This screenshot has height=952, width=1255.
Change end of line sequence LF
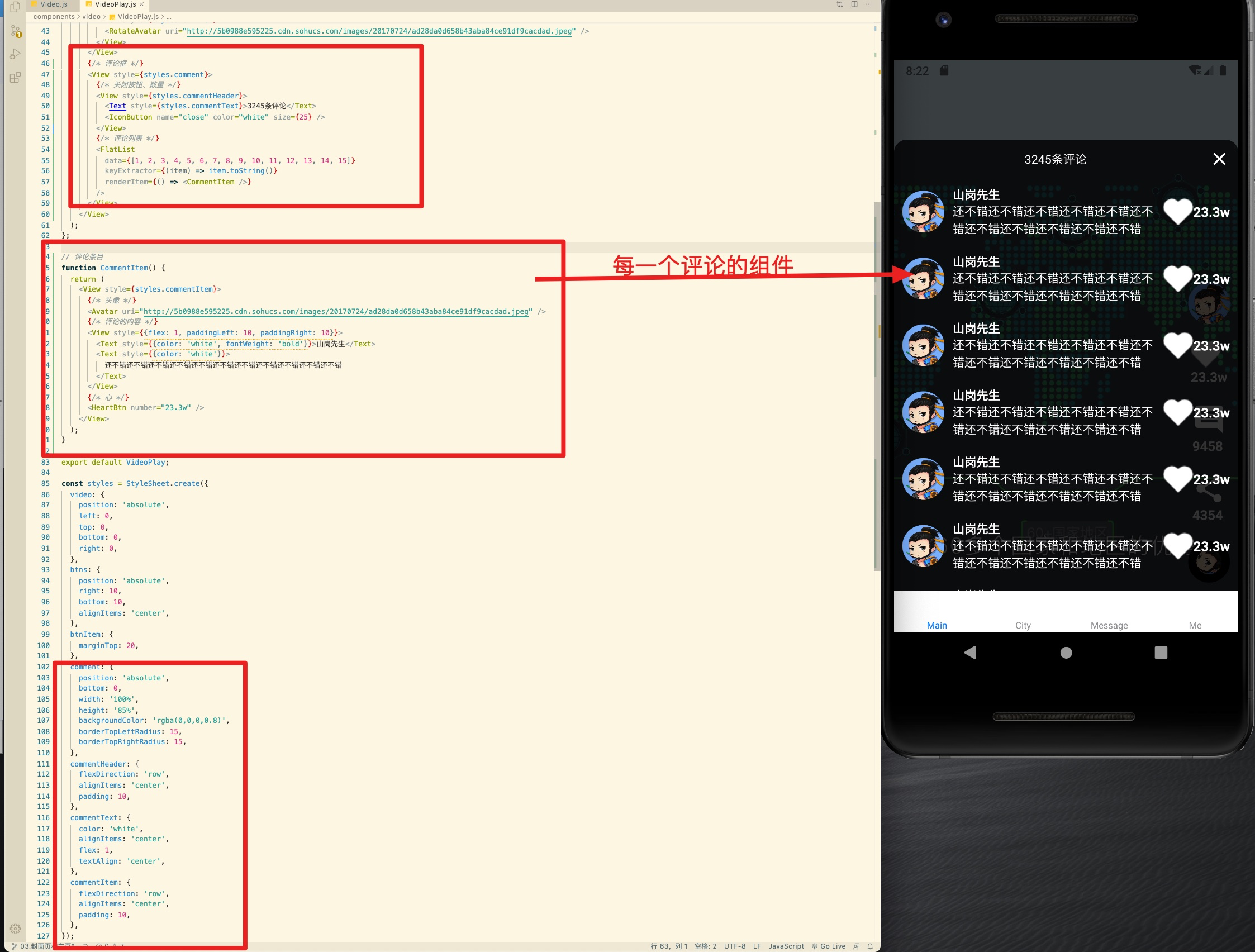point(757,946)
